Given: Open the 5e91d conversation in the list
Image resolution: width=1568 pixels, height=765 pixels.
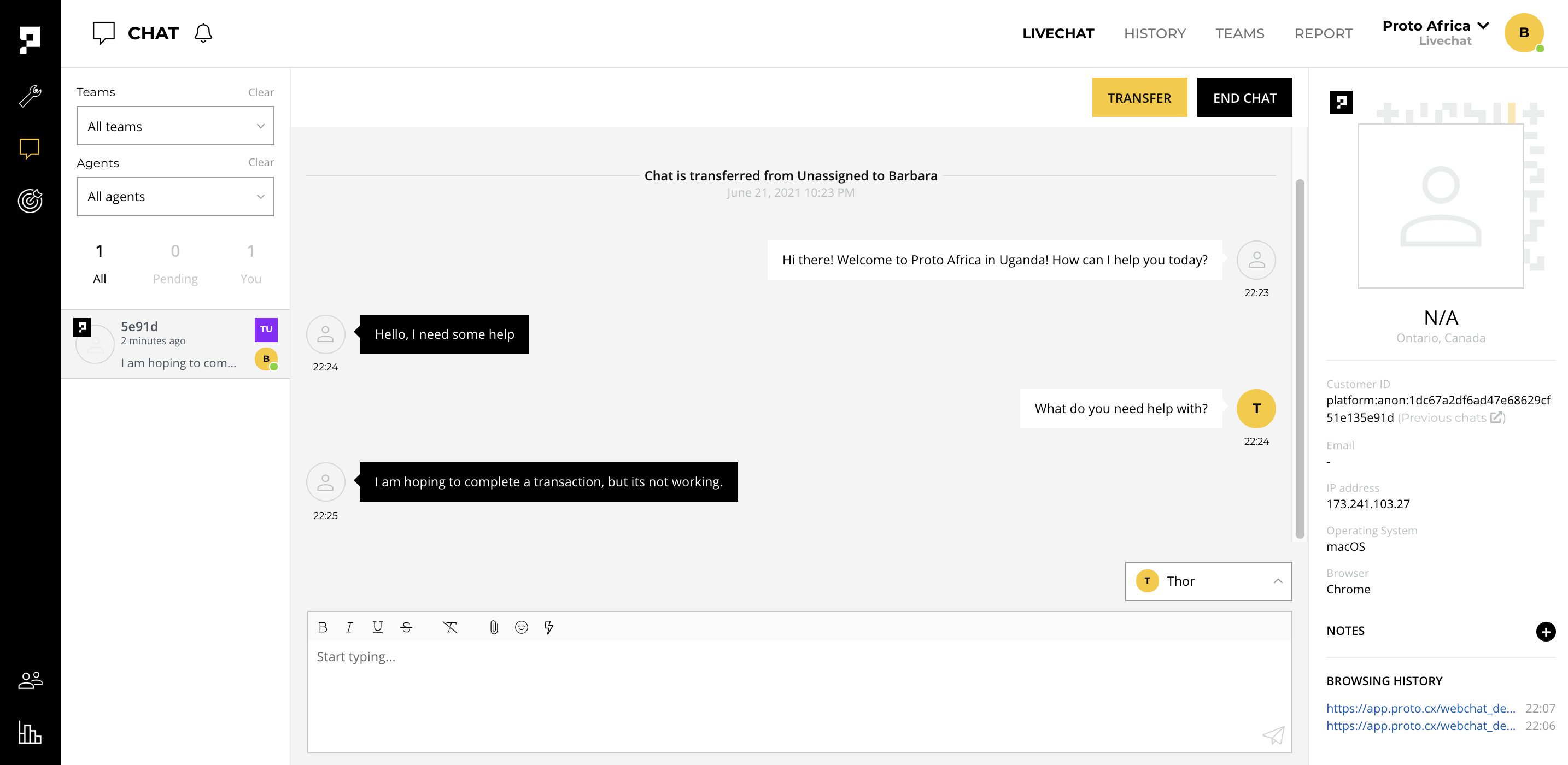Looking at the screenshot, I should point(175,344).
